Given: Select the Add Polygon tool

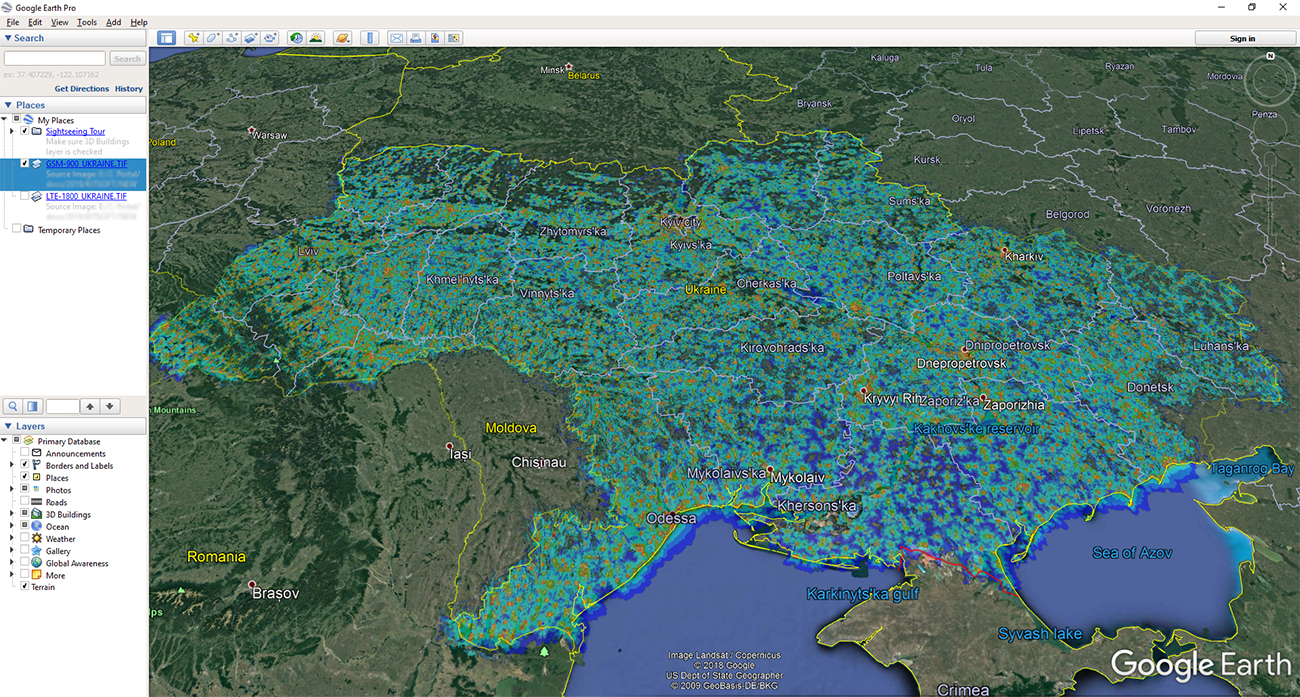Looking at the screenshot, I should pyautogui.click(x=212, y=38).
